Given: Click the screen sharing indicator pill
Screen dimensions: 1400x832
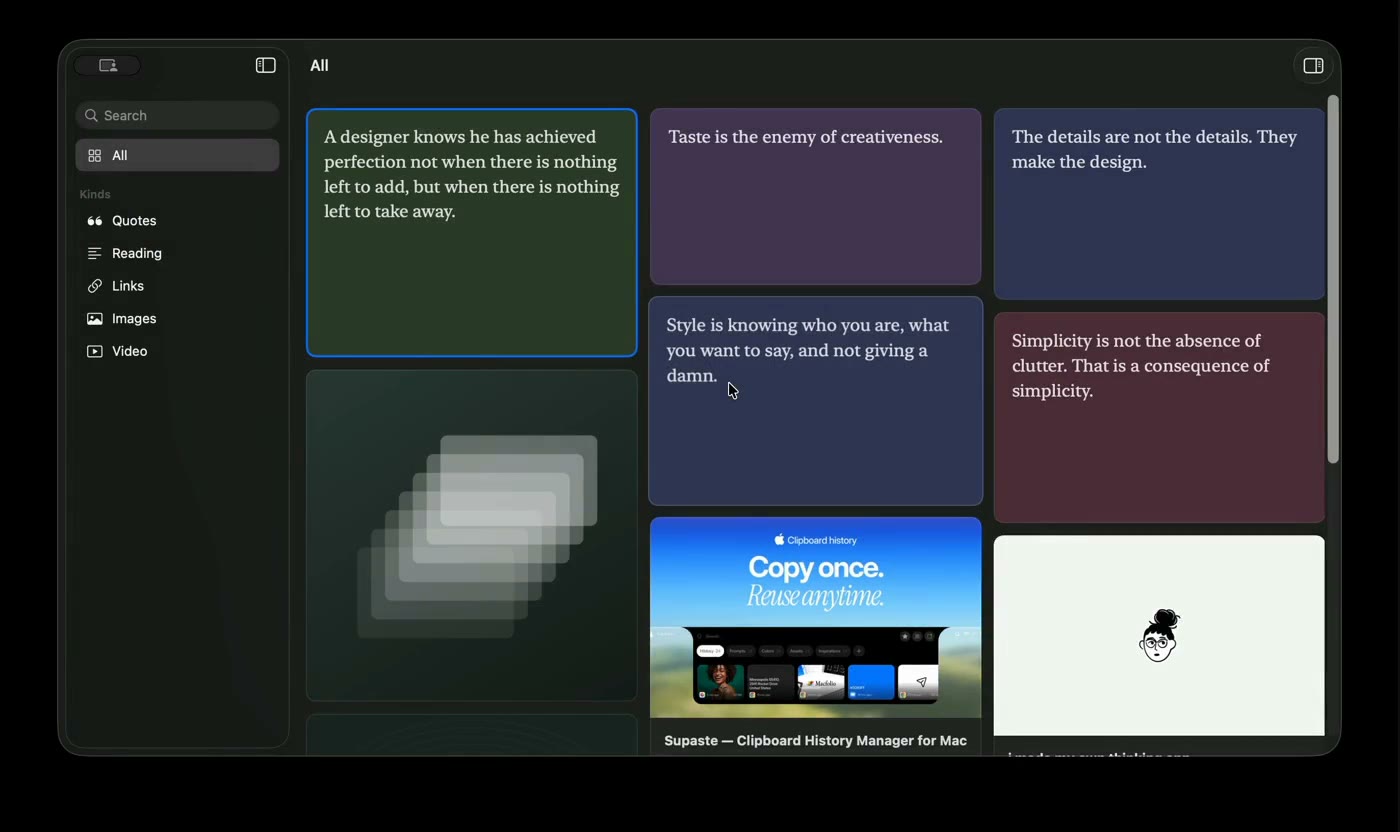Looking at the screenshot, I should [108, 66].
